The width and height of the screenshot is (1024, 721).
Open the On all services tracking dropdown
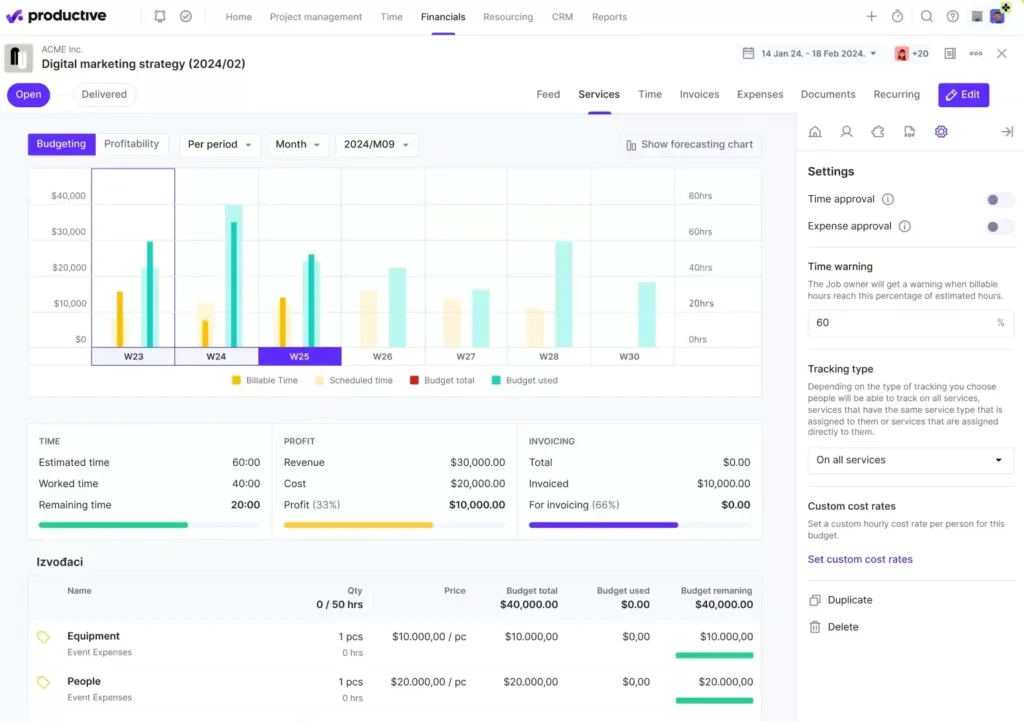click(x=909, y=460)
